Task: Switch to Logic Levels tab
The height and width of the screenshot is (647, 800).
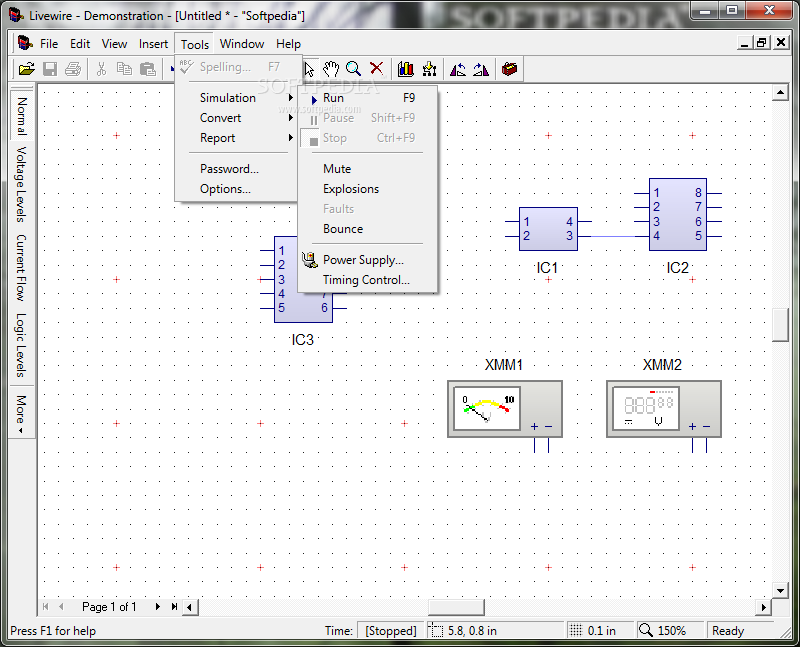Action: pyautogui.click(x=21, y=345)
